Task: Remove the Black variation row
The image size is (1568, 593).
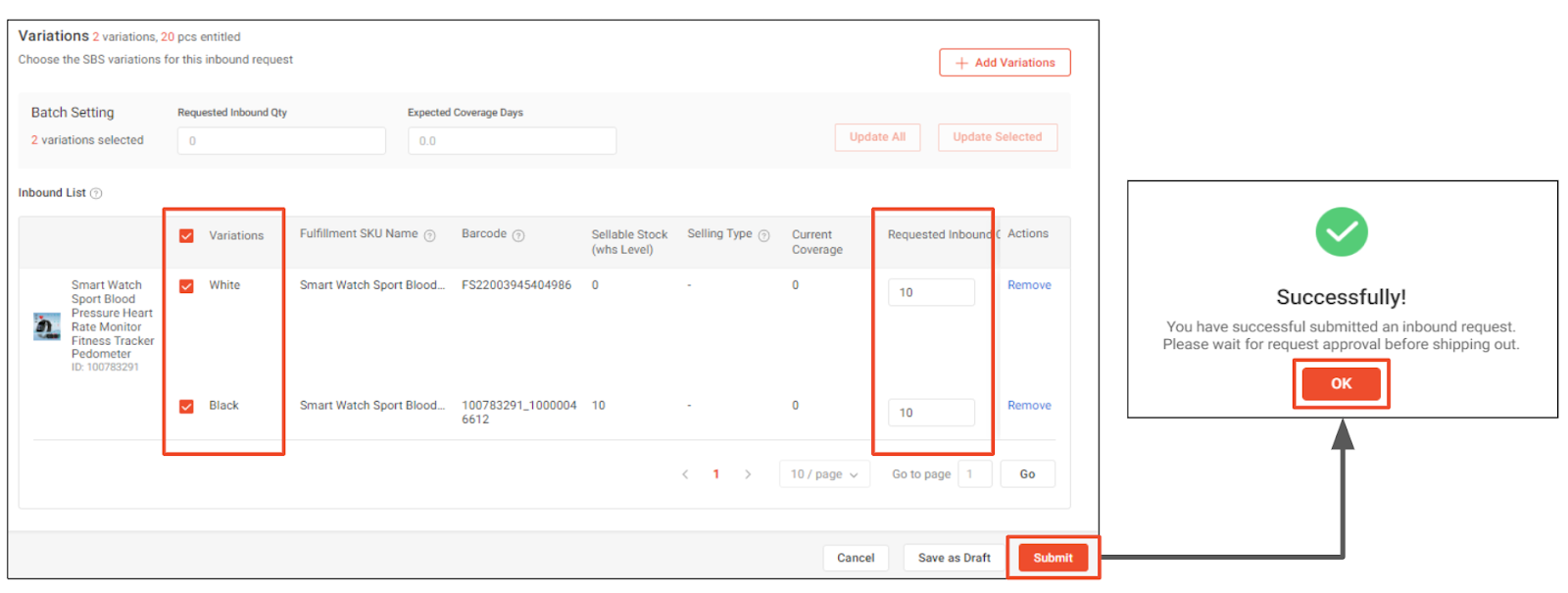Action: (1029, 406)
